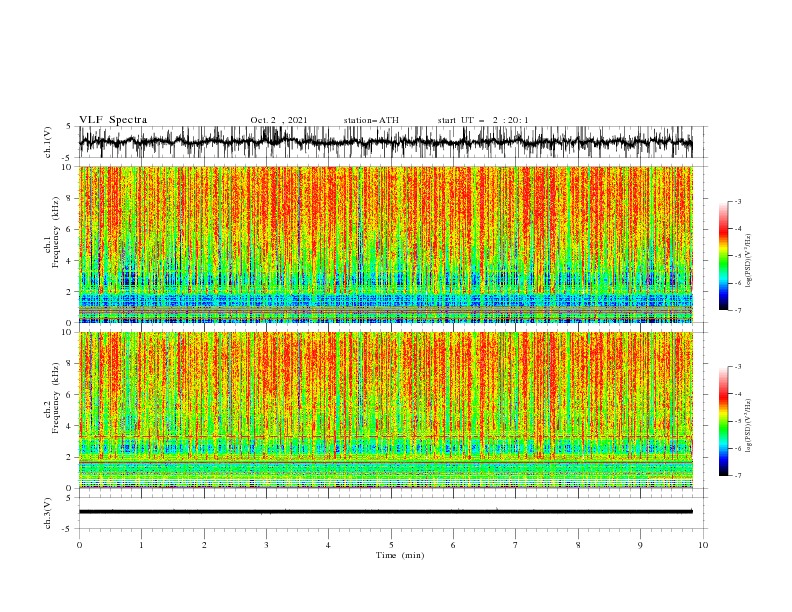Click the 'station=ATH' label

click(x=371, y=120)
